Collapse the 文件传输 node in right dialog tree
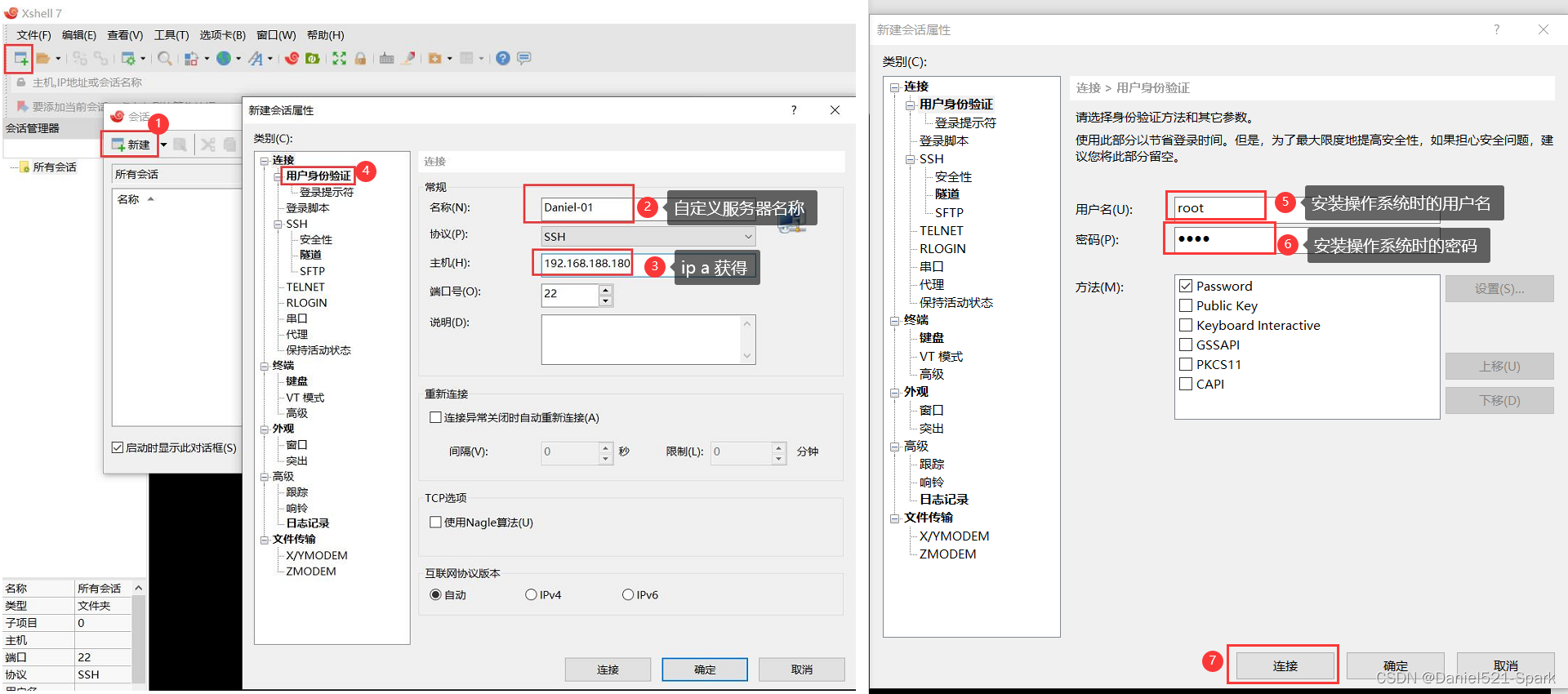This screenshot has height=694, width=1568. pyautogui.click(x=895, y=518)
